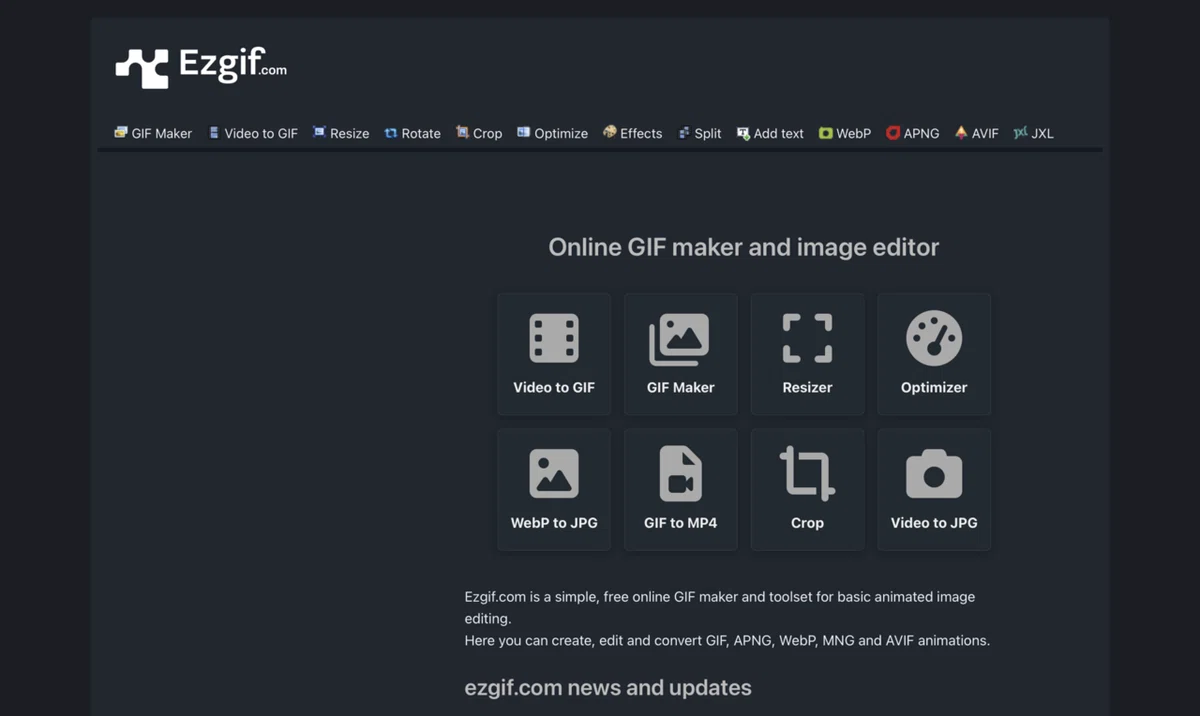The height and width of the screenshot is (716, 1200).
Task: Click the Add text icon in the nav bar
Action: coord(743,132)
